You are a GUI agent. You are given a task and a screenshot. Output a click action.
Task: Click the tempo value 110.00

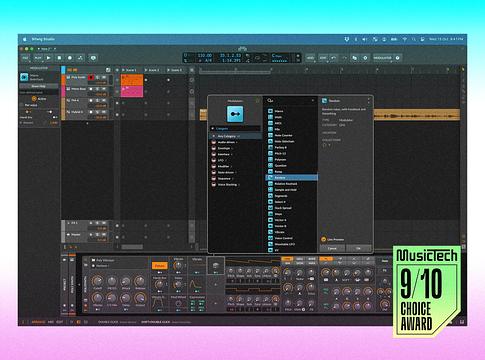(205, 55)
